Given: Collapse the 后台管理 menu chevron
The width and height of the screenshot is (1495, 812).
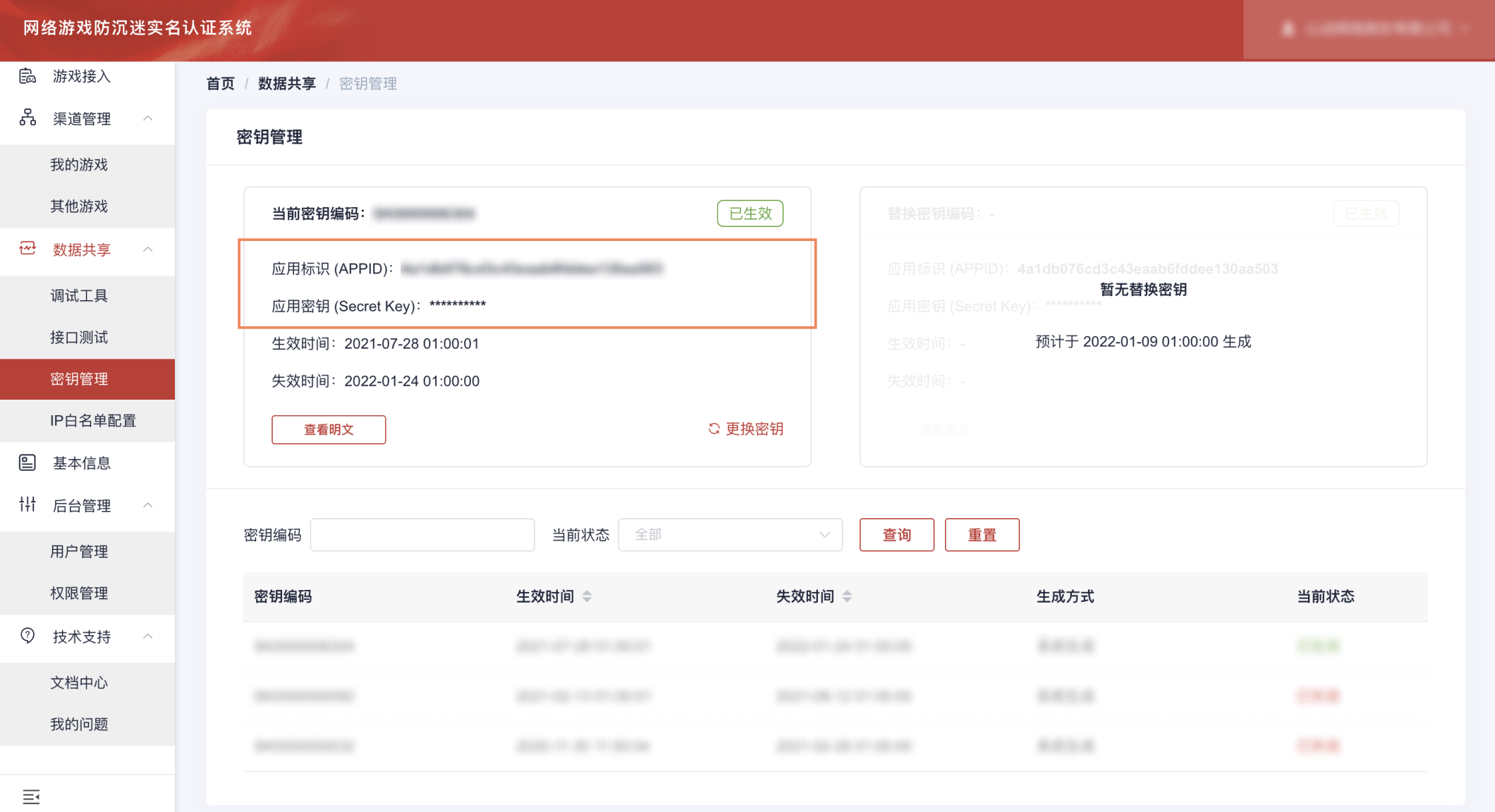Looking at the screenshot, I should [x=148, y=505].
